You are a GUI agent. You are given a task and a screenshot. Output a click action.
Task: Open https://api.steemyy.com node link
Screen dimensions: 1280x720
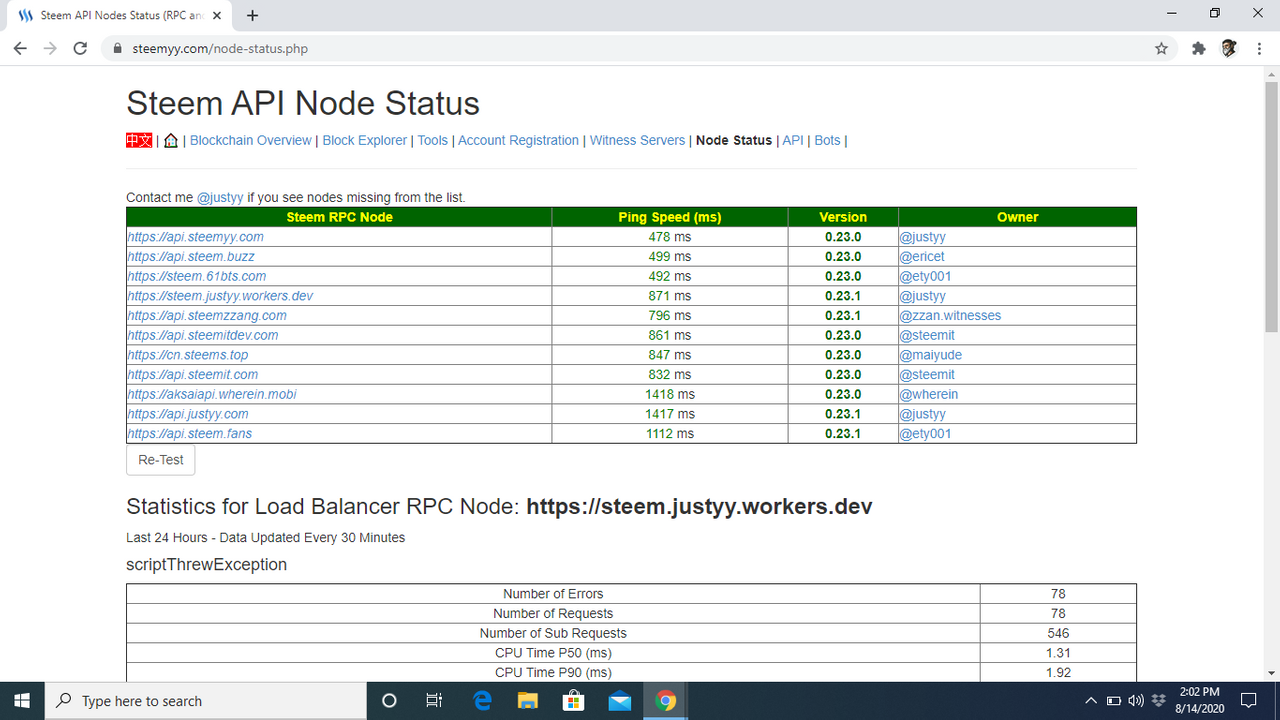click(x=195, y=237)
